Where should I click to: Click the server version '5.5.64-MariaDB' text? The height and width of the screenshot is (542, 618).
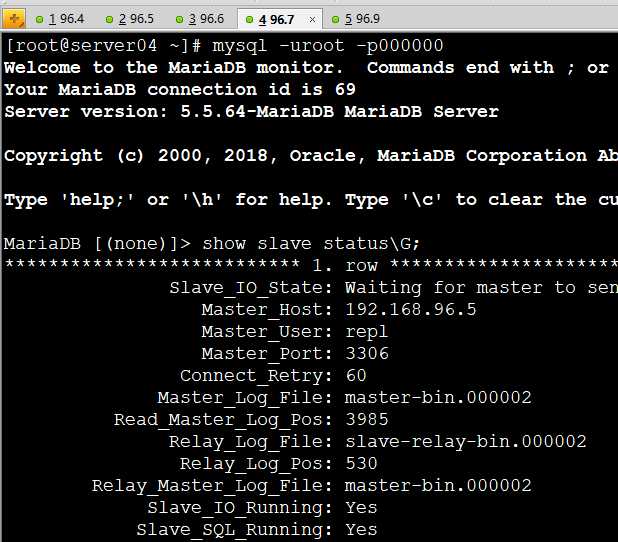point(257,112)
